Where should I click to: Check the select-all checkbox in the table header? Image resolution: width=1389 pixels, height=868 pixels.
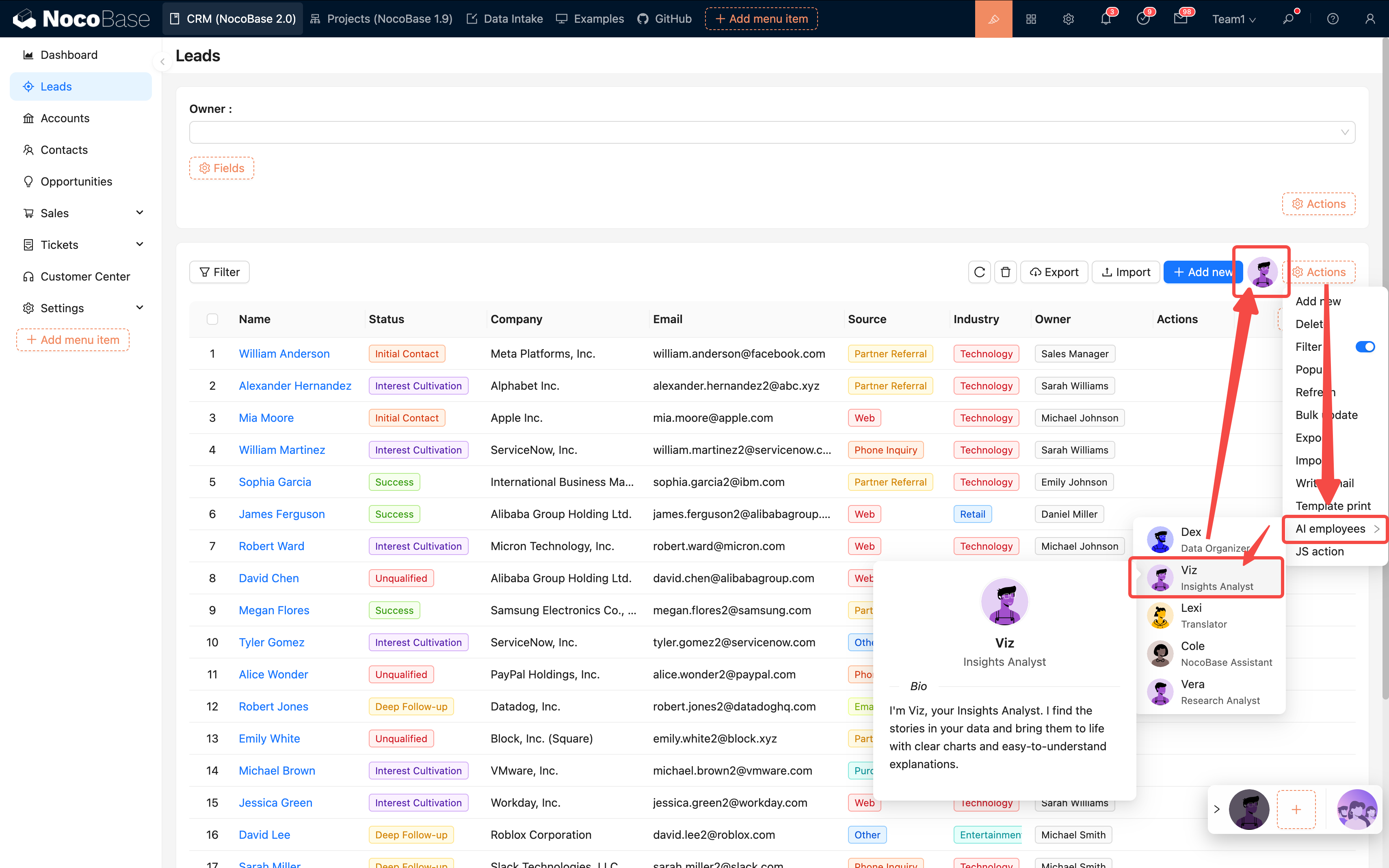[212, 319]
